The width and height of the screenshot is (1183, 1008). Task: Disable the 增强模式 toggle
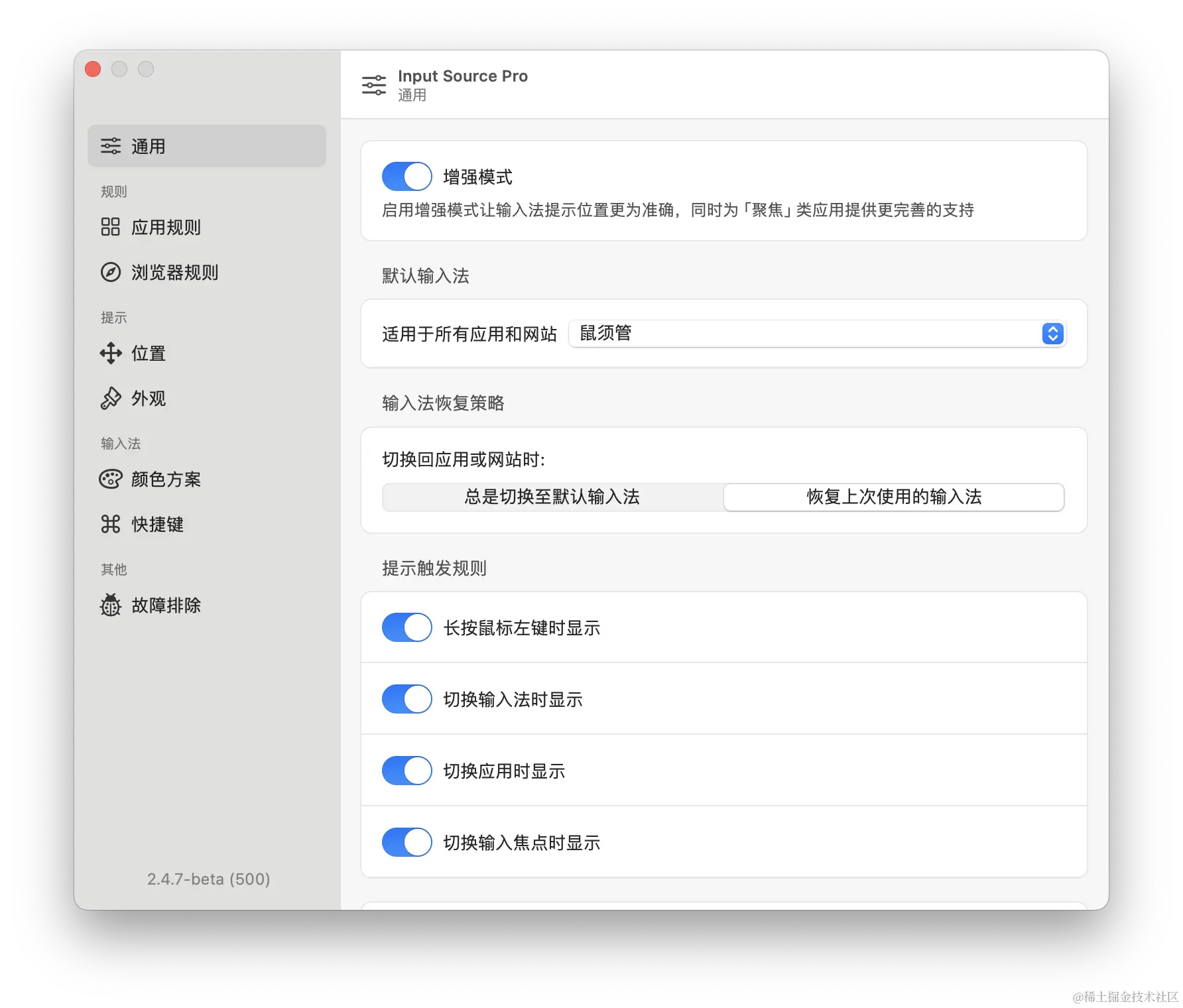[x=406, y=176]
